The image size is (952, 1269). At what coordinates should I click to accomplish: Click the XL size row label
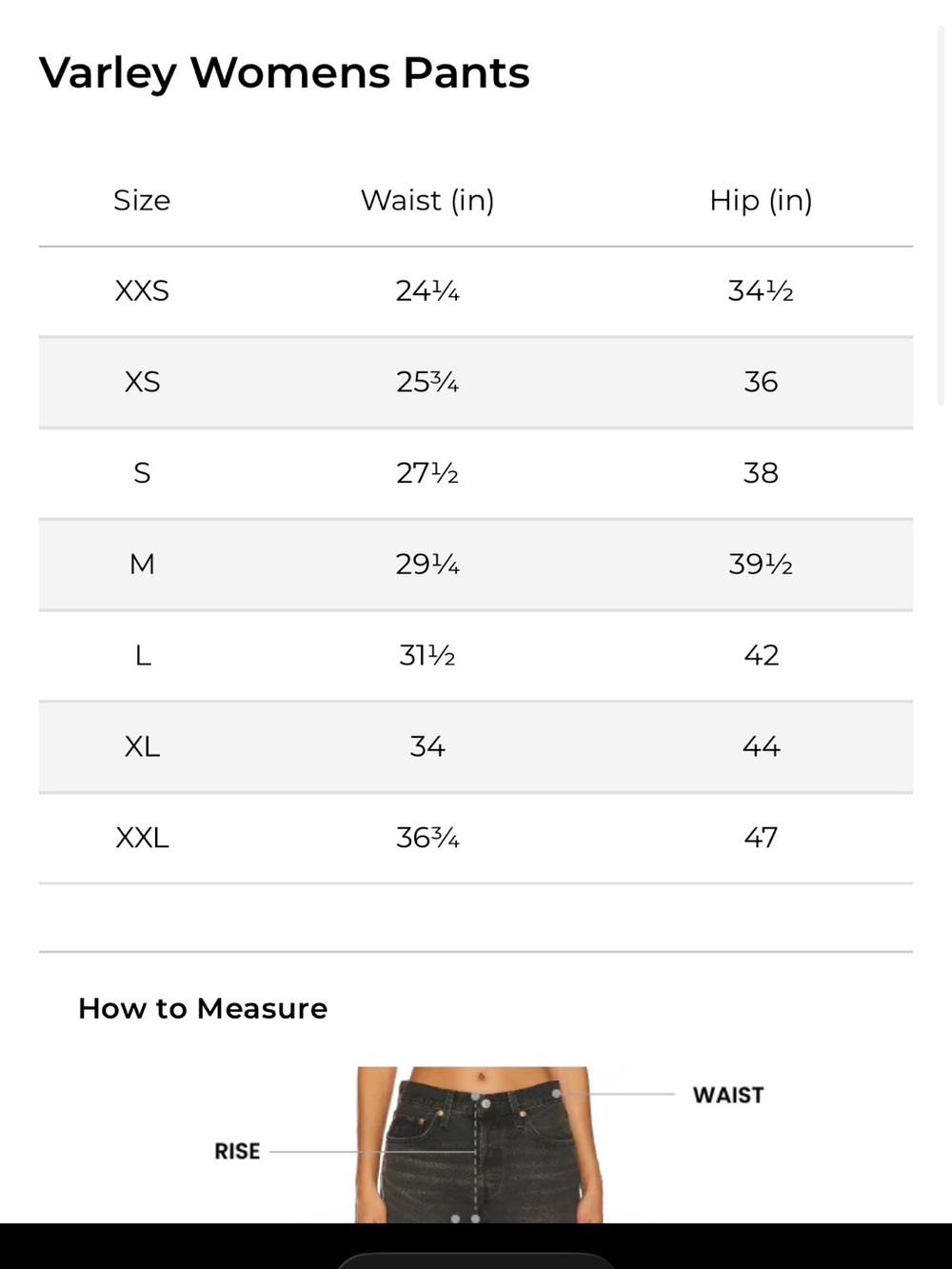click(142, 746)
